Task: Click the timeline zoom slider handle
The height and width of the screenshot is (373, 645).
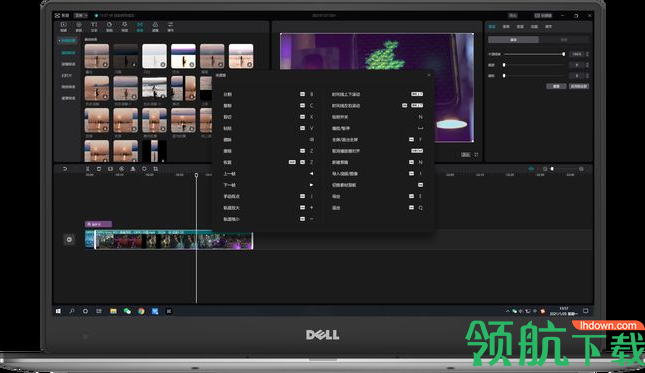Action: pyautogui.click(x=552, y=169)
